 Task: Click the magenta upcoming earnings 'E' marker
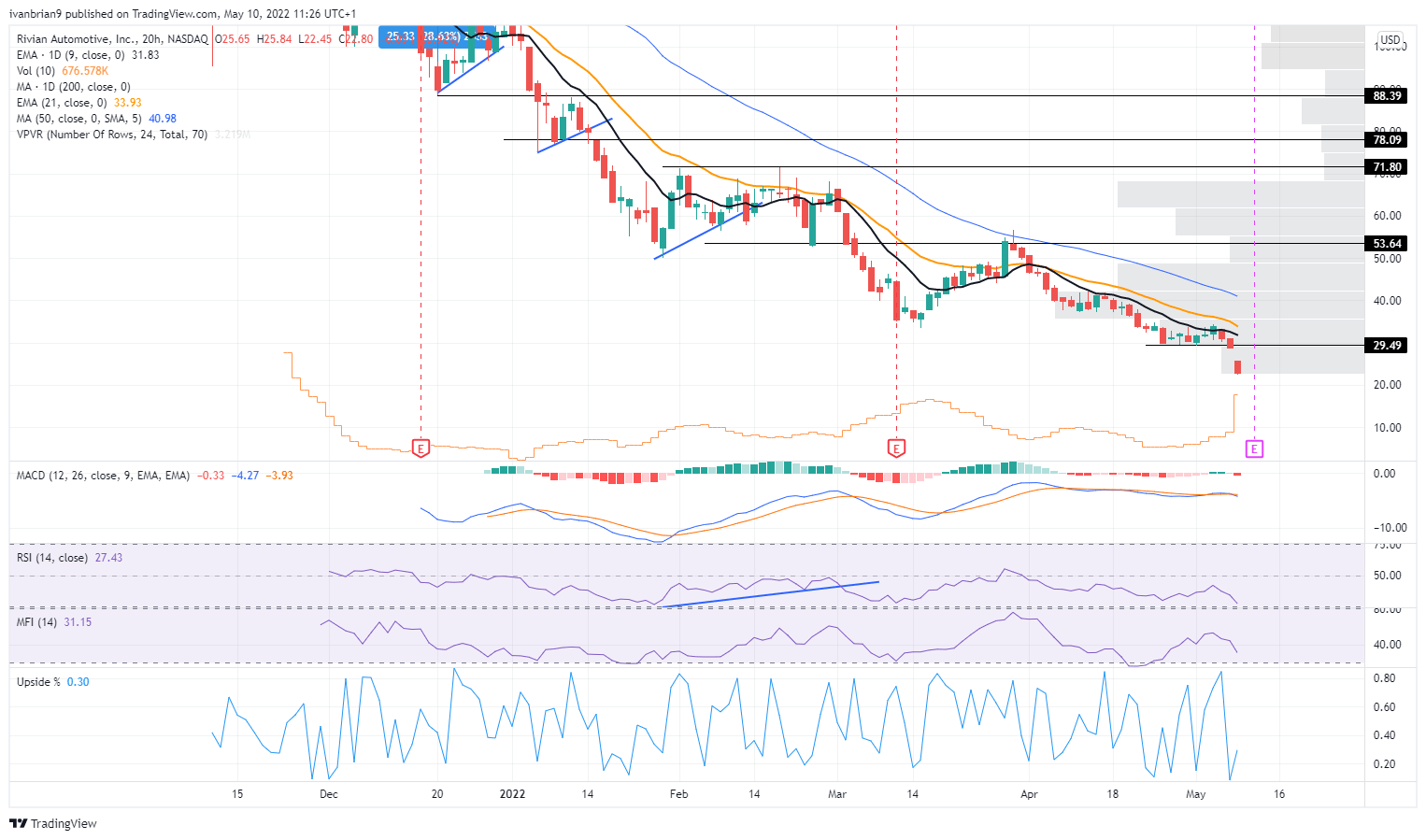(x=1254, y=448)
